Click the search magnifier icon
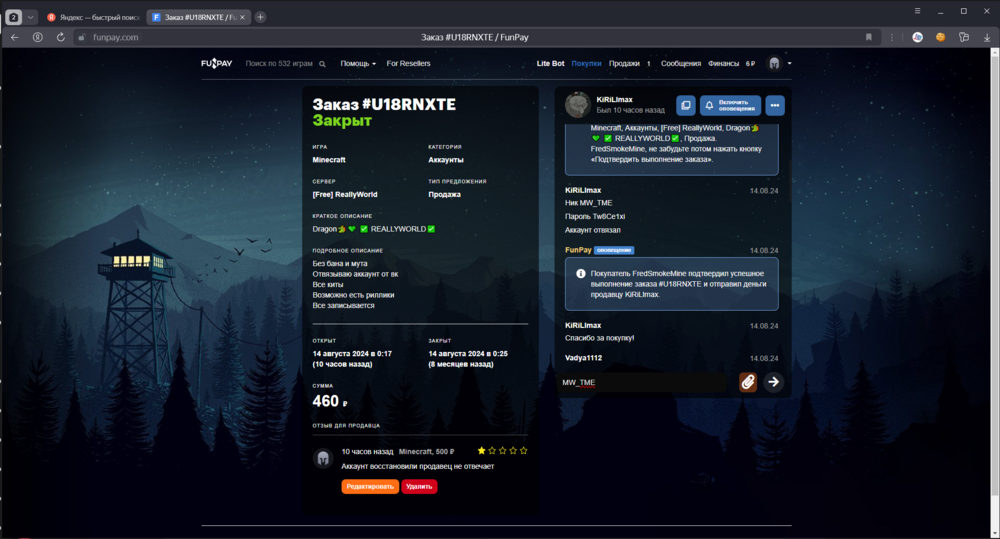The height and width of the screenshot is (539, 1000). click(322, 64)
